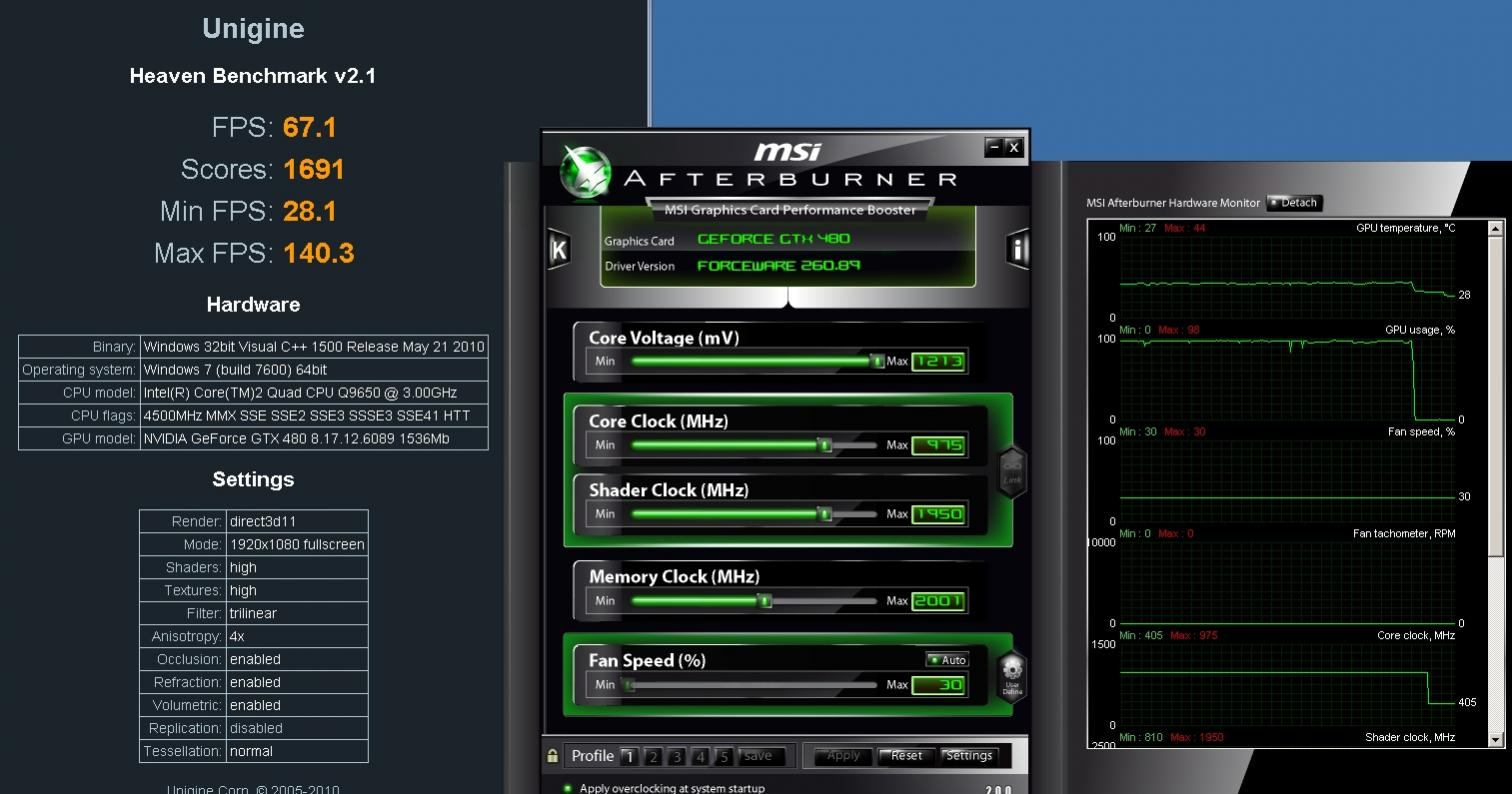Click the Heaven Benchmark v2.1 heading

pyautogui.click(x=253, y=76)
